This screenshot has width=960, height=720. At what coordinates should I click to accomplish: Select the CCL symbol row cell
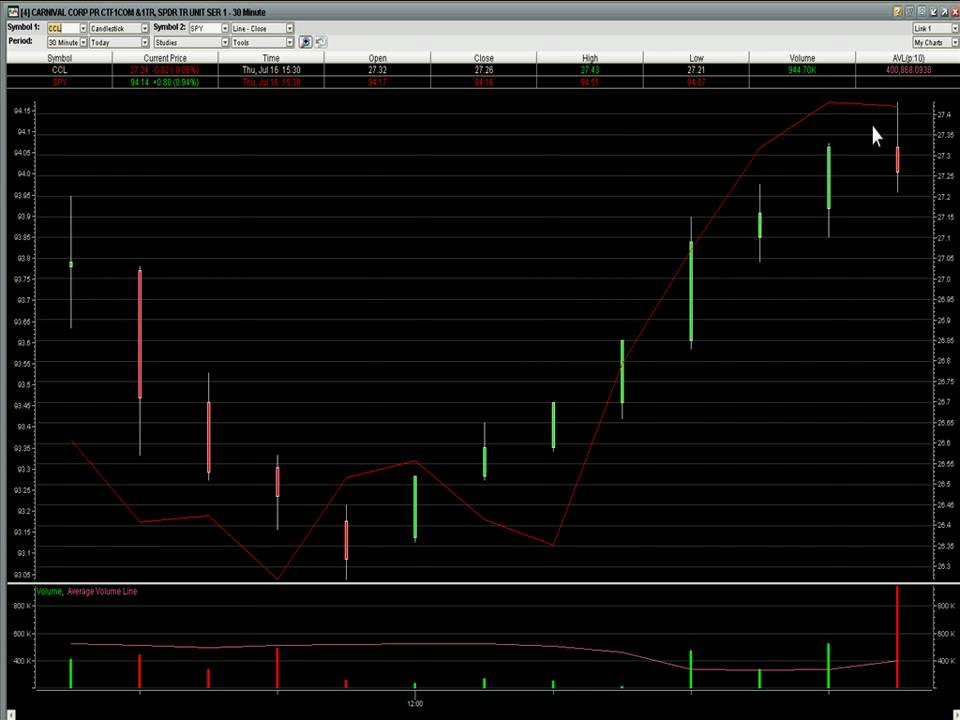point(59,70)
